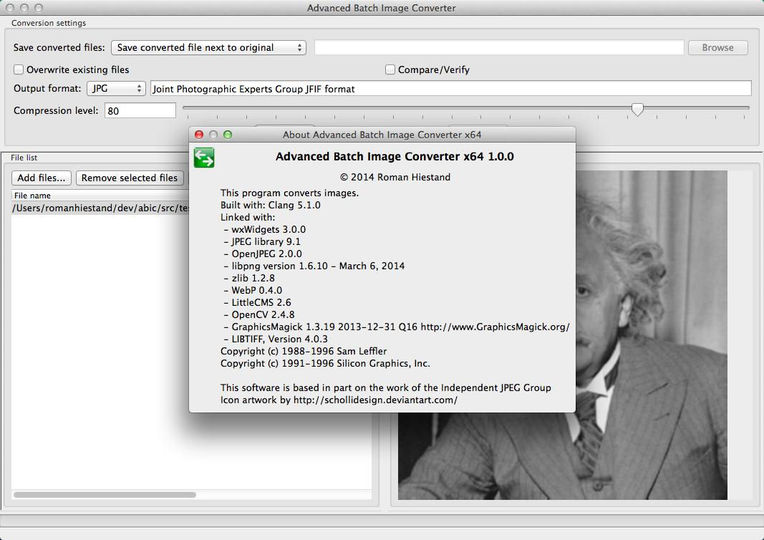Screen dimensions: 764x540
Task: Click the 'WebP 0.4.0' line
Action: pos(253,290)
